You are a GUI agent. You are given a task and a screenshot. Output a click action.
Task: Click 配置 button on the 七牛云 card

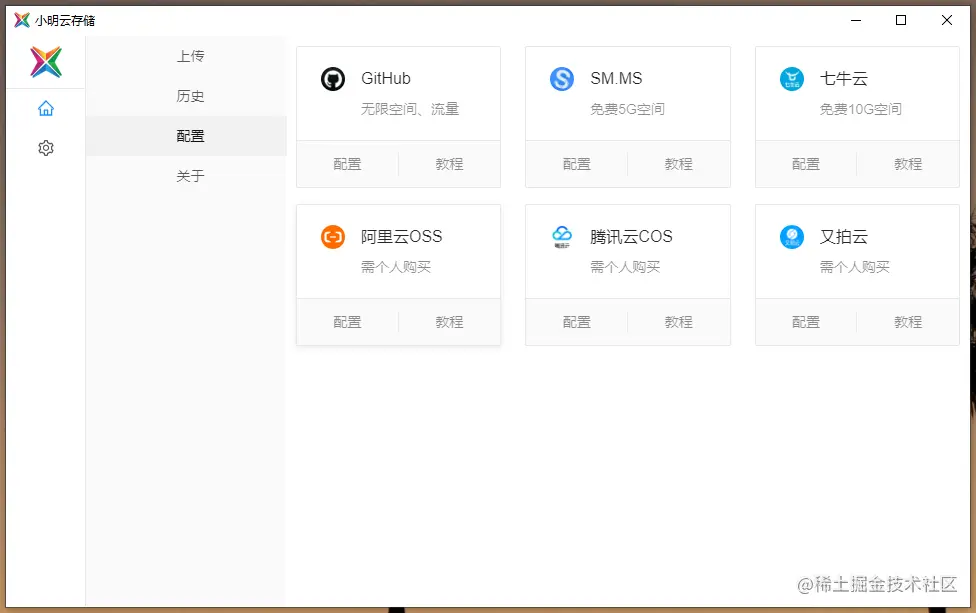[806, 164]
